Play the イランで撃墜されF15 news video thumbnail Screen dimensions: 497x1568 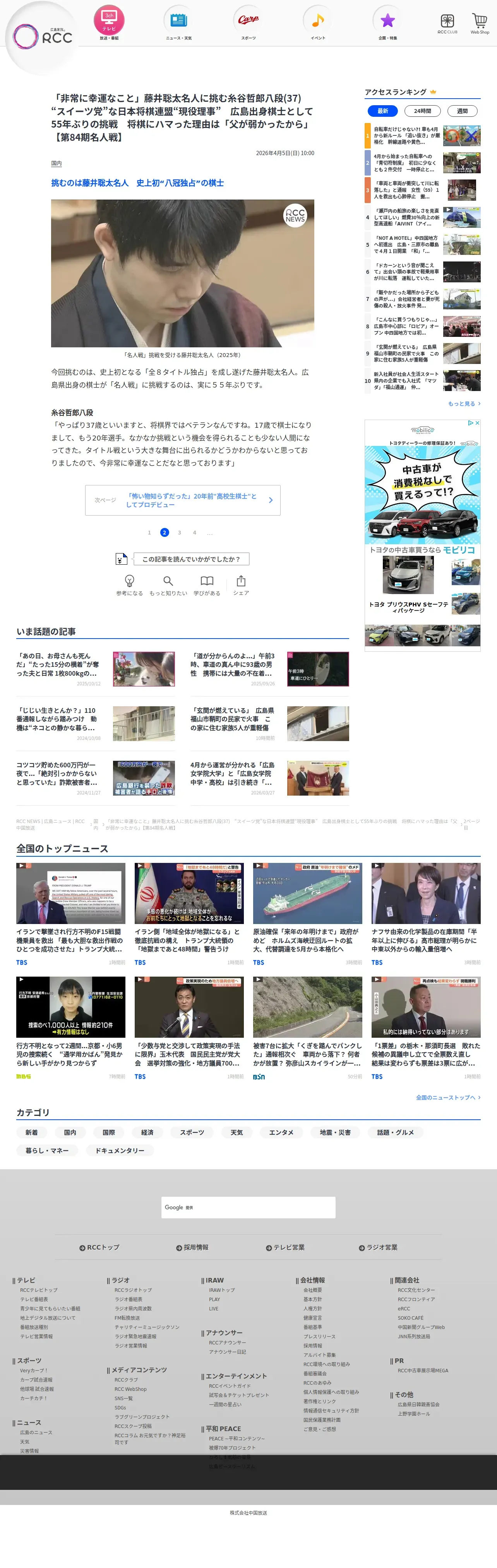(71, 893)
